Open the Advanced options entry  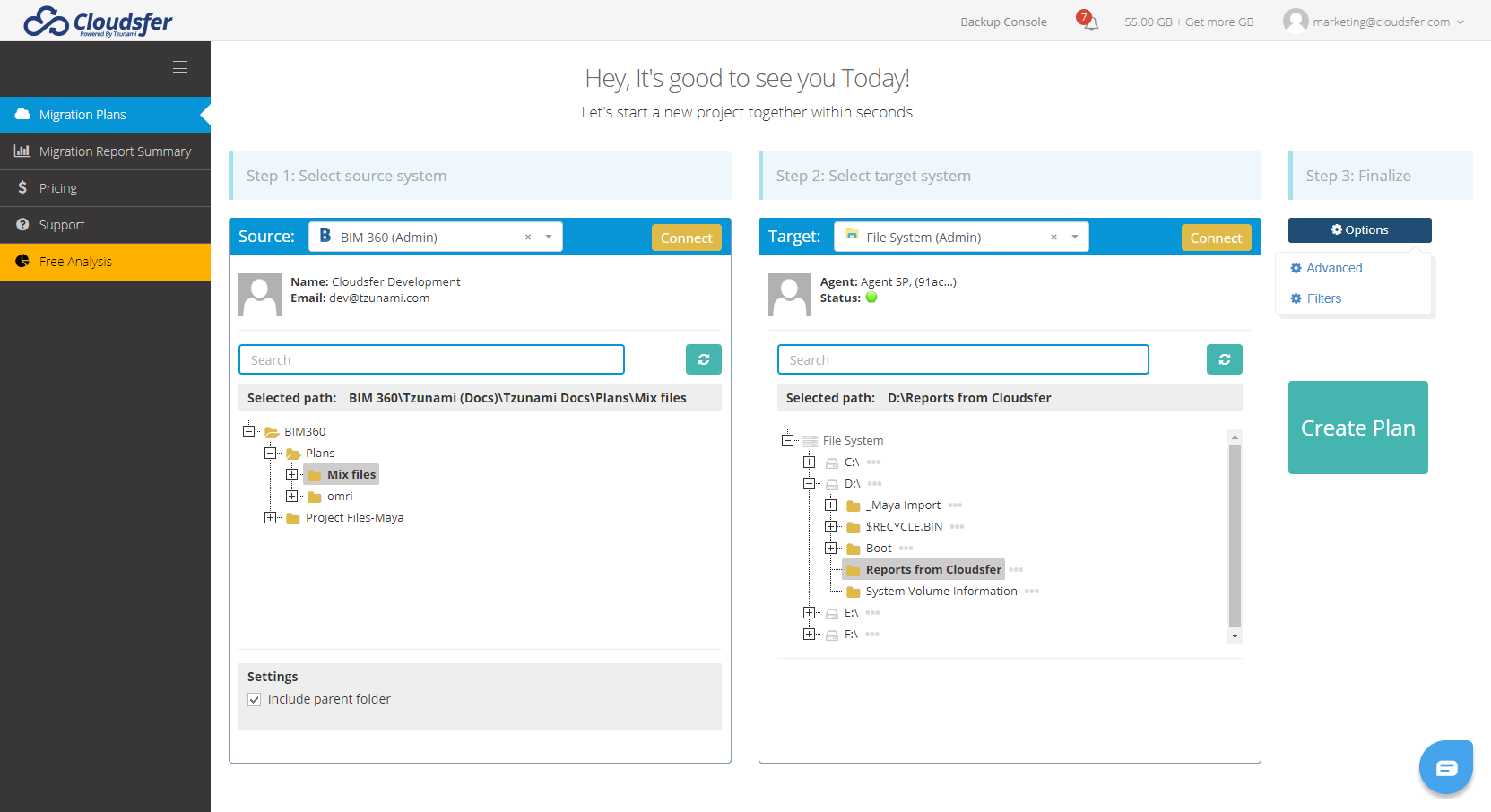1326,268
